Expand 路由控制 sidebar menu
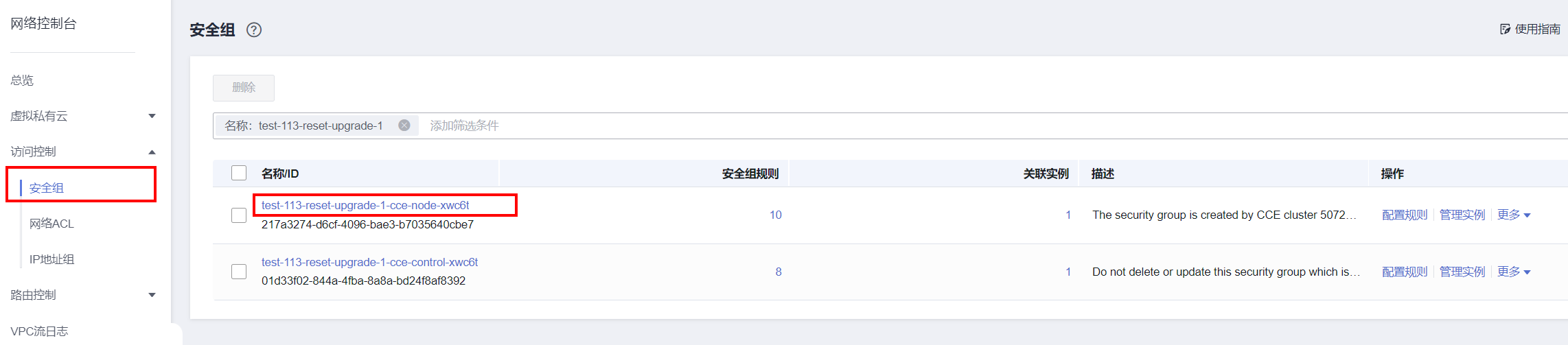Viewport: 1568px width, 345px height. [x=152, y=295]
